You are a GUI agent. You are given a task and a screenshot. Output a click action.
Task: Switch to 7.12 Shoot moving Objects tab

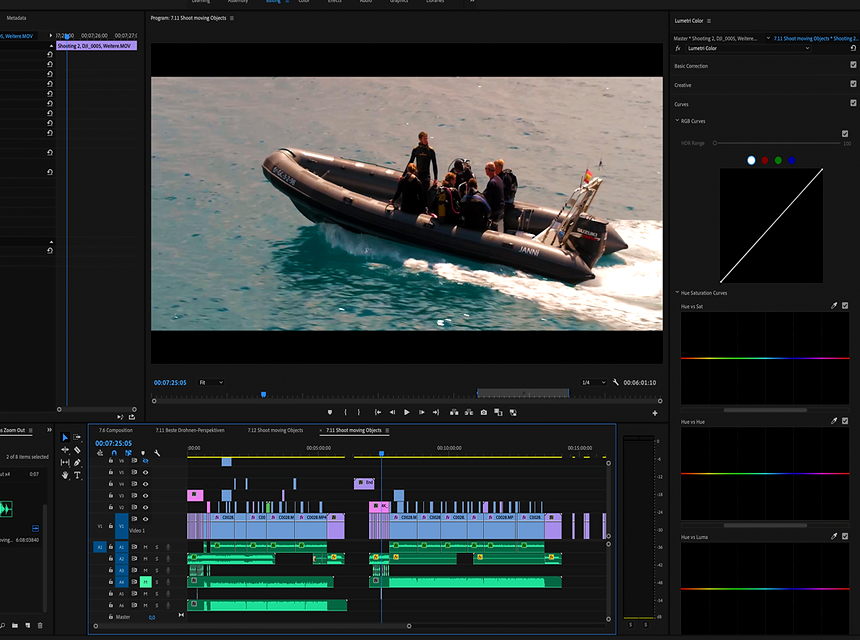[x=275, y=431]
